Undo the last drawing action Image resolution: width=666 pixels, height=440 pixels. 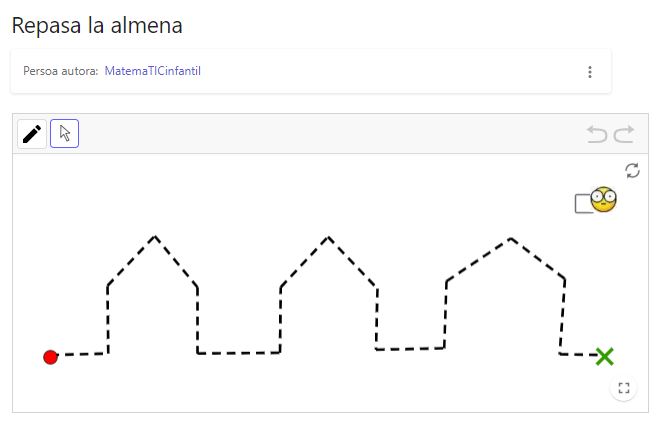597,134
